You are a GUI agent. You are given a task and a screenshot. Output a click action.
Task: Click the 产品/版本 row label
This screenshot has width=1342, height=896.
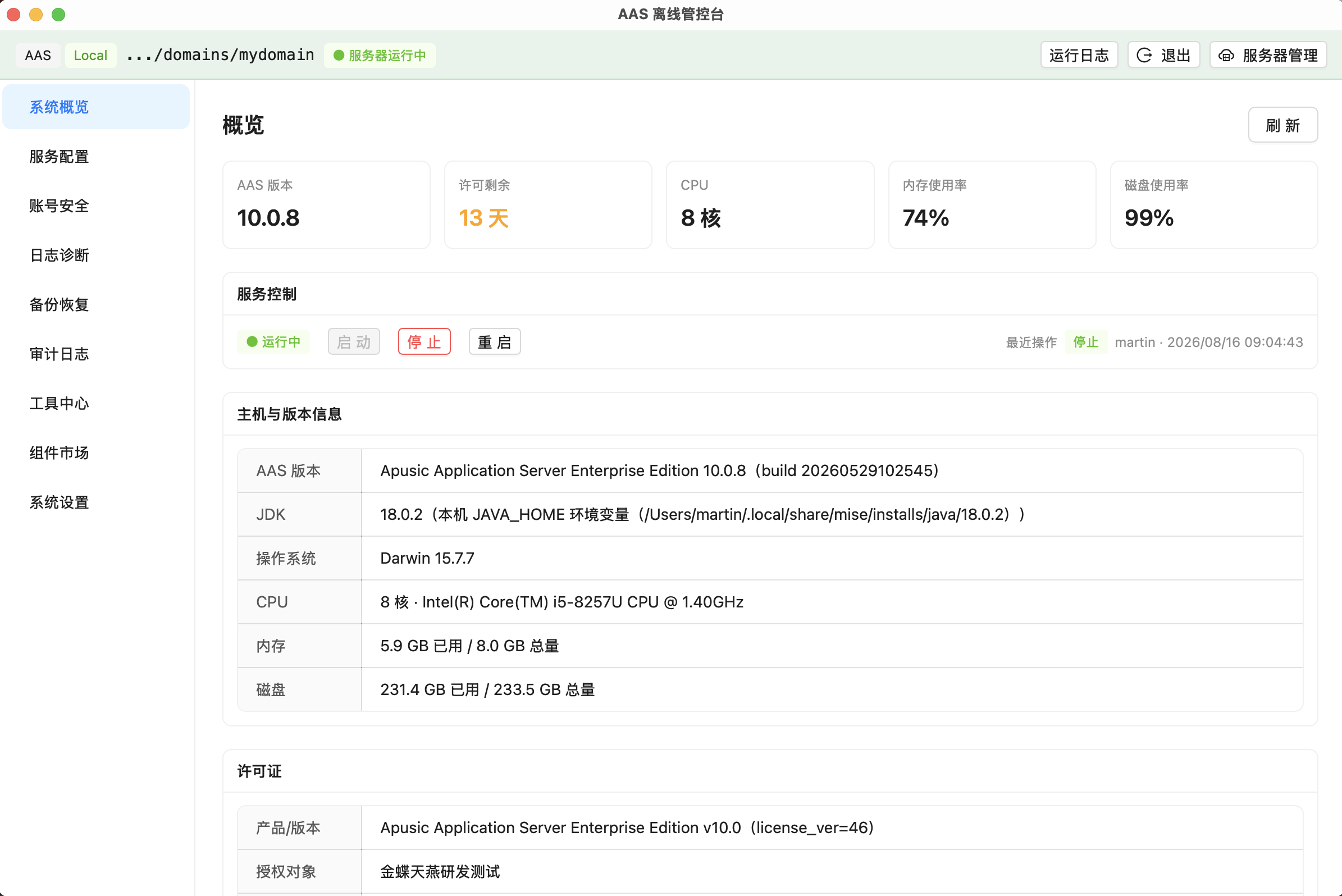(288, 828)
